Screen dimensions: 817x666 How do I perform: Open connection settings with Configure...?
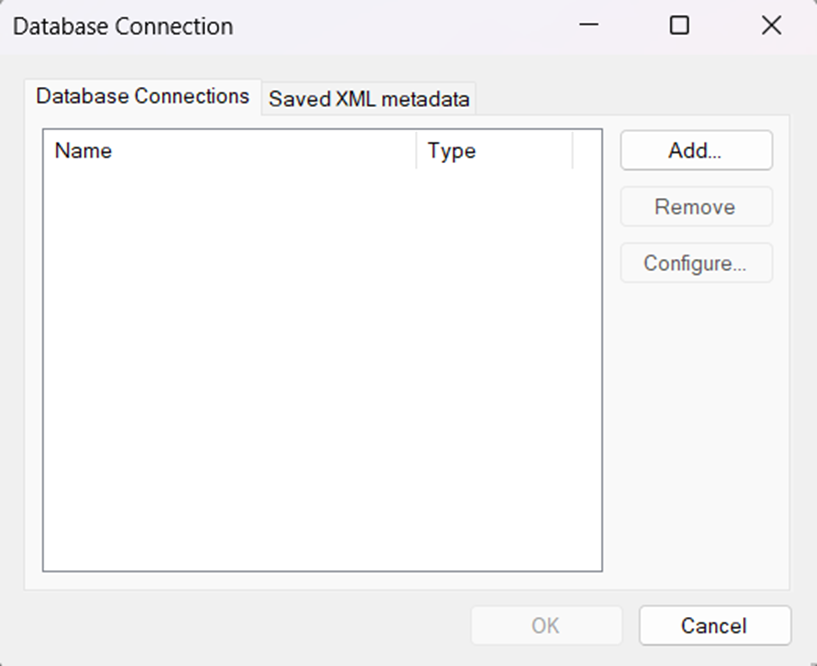pos(696,264)
